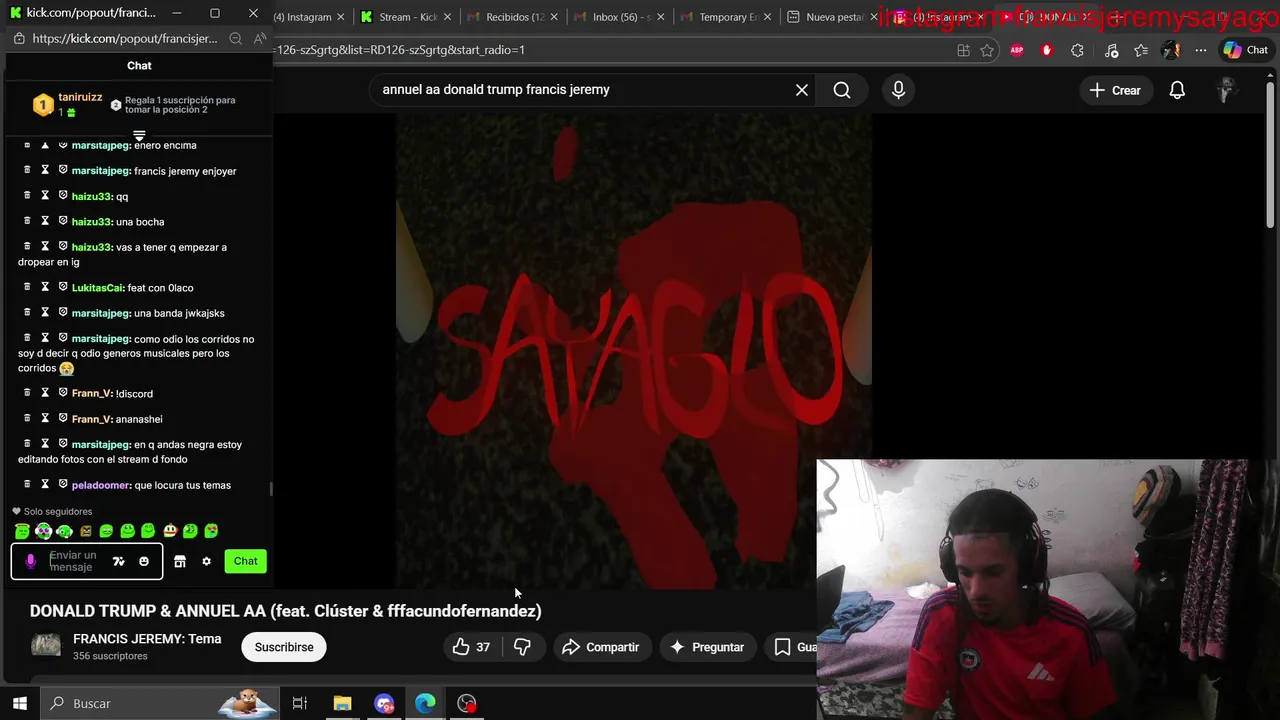Zoom out icon in Kick popout address bar
The height and width of the screenshot is (720, 1280).
pos(235,38)
